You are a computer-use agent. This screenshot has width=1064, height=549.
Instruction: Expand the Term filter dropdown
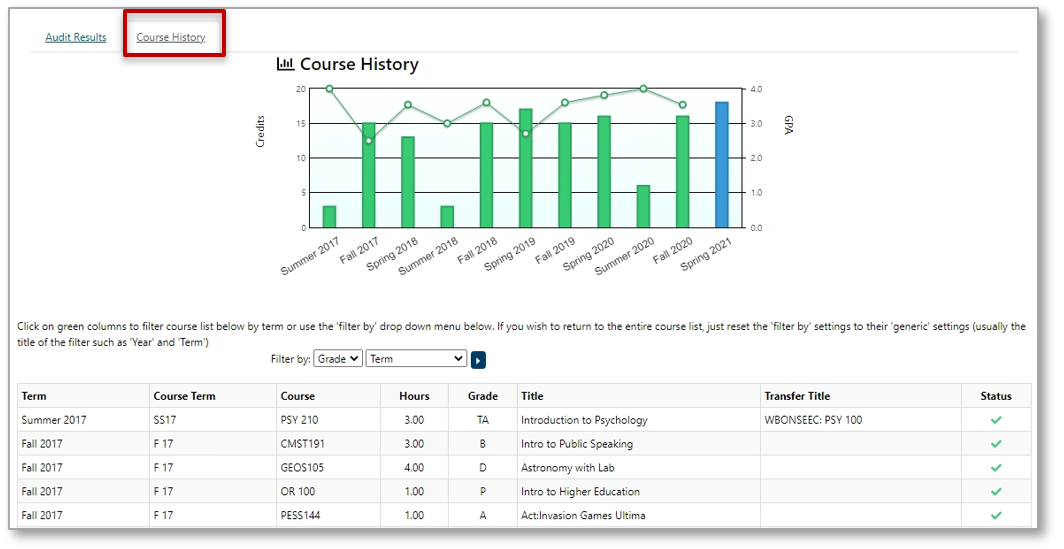[x=416, y=359]
